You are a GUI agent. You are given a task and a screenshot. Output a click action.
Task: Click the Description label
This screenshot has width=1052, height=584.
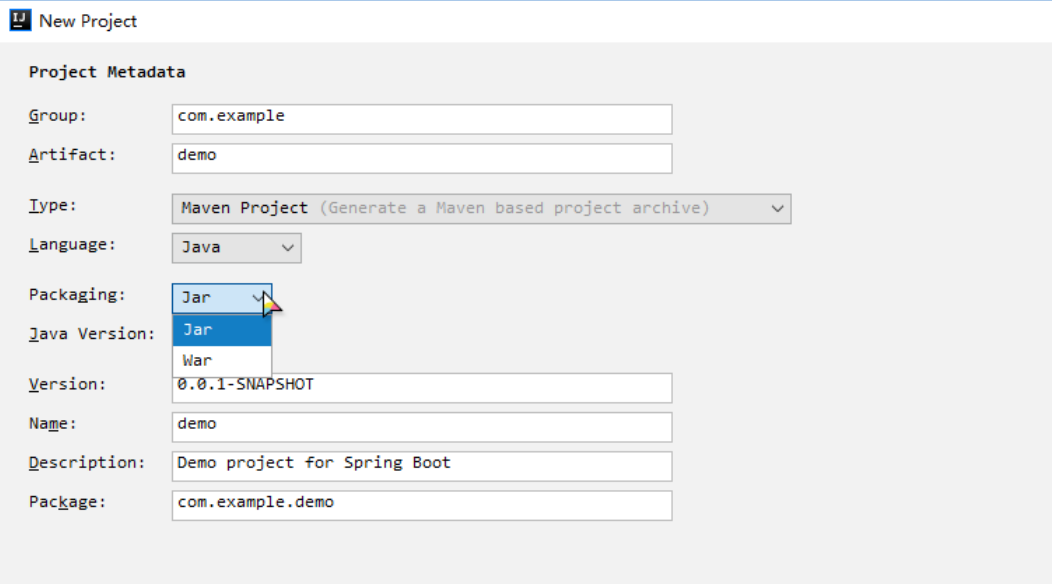coord(86,463)
